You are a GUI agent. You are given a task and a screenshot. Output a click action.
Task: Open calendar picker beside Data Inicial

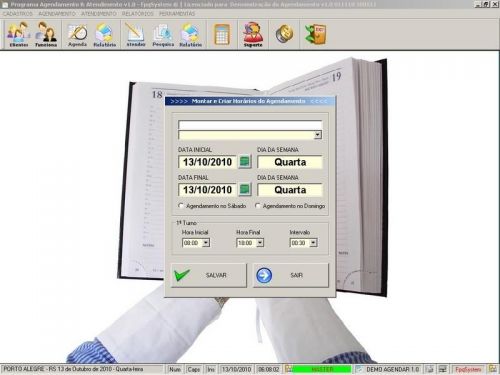[x=245, y=162]
